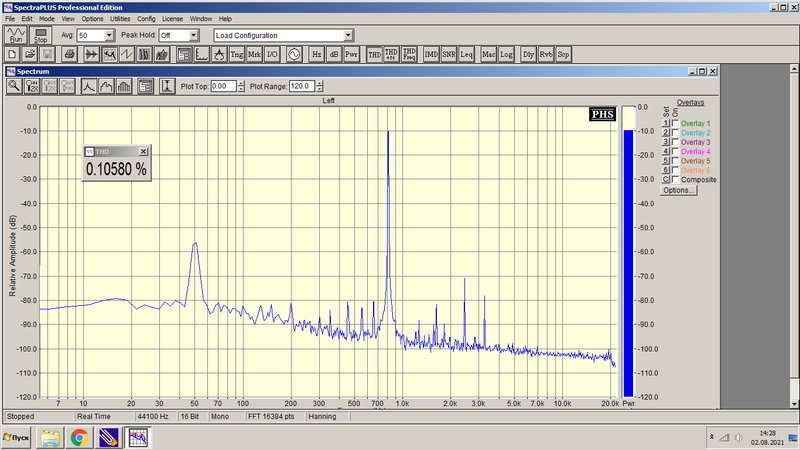Image resolution: width=800 pixels, height=450 pixels.
Task: Open a file using folder icon
Action: [x=30, y=54]
